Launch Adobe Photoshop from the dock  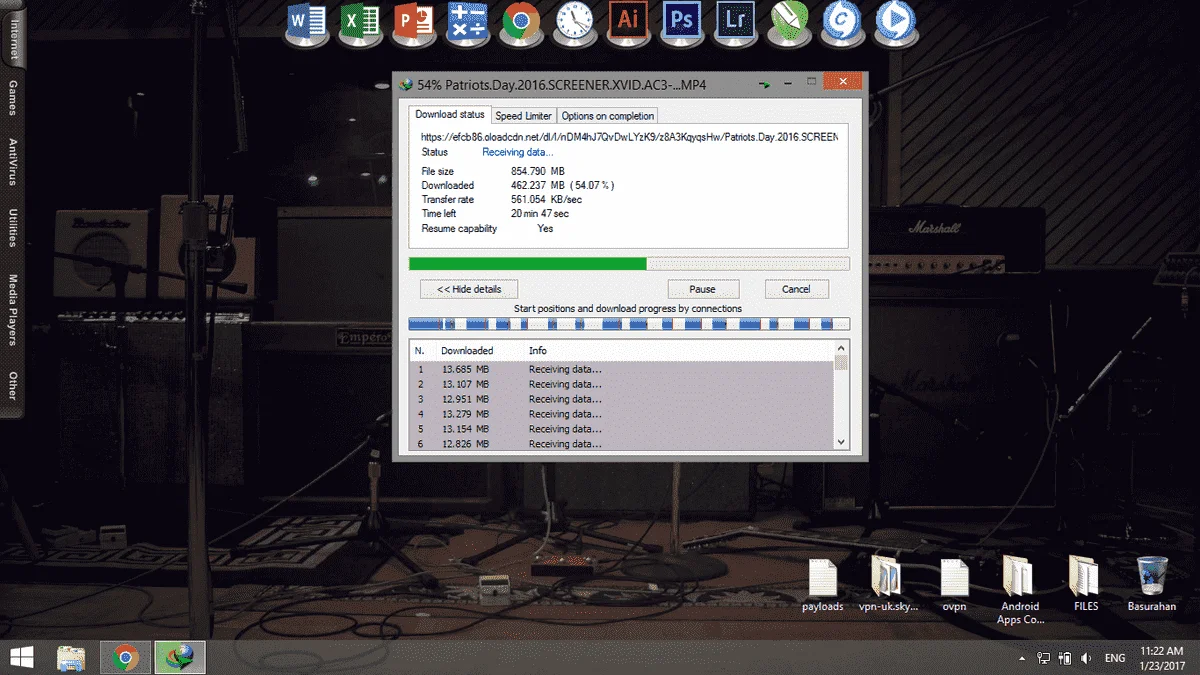point(683,20)
